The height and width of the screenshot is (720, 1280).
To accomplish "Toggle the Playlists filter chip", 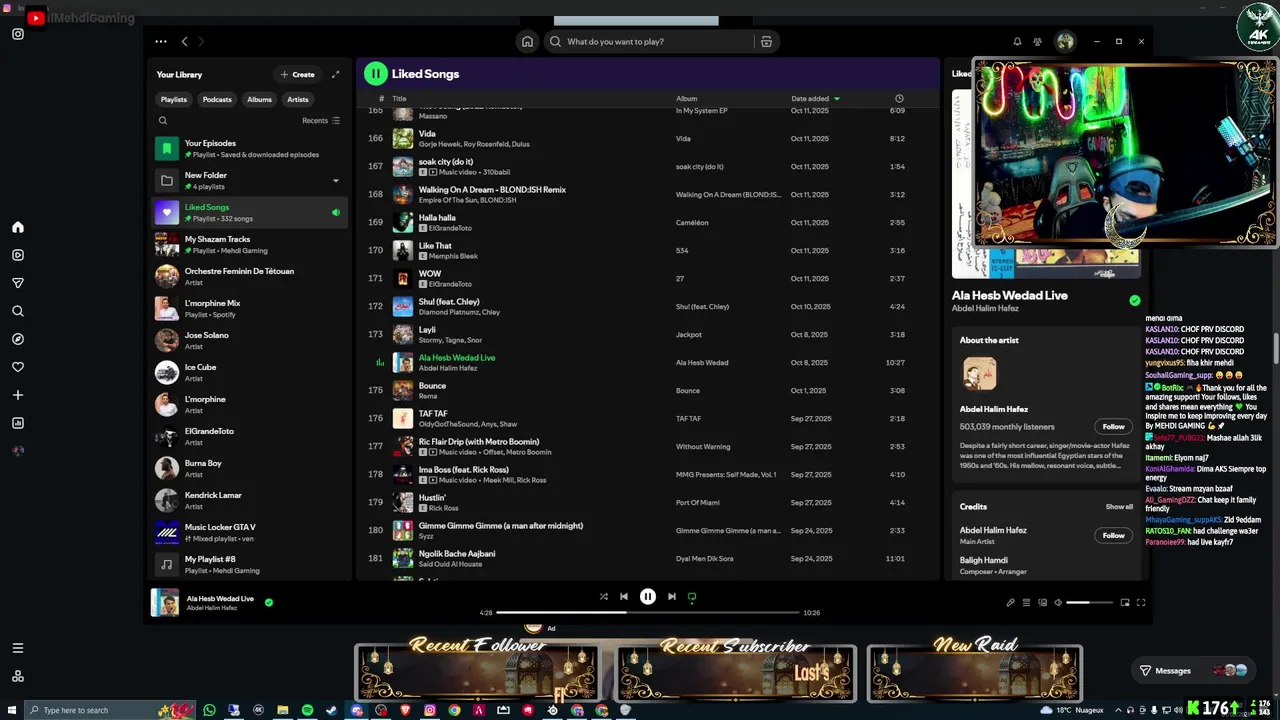I will coord(174,99).
